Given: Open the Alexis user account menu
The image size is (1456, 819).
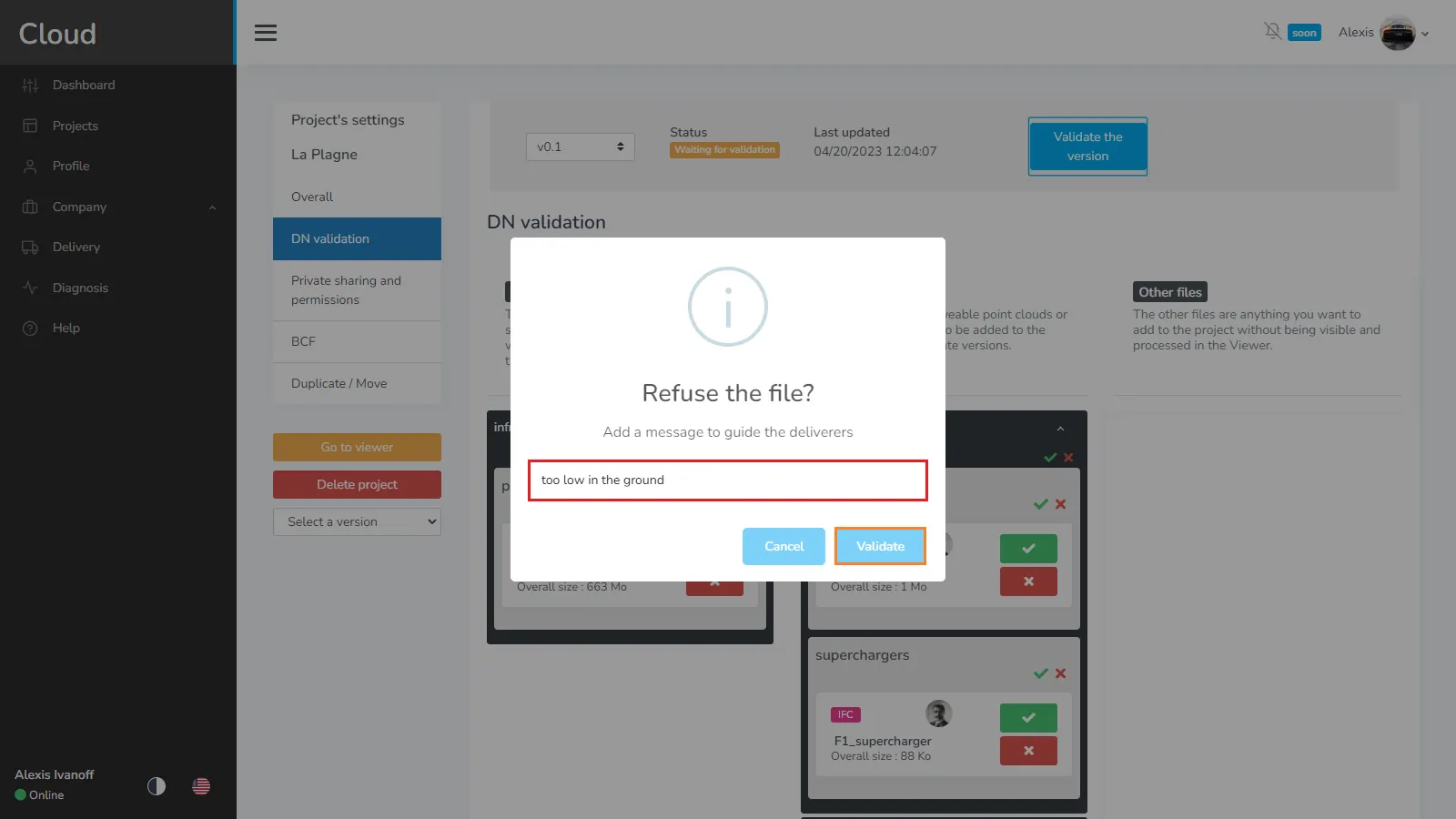Looking at the screenshot, I should pyautogui.click(x=1383, y=33).
